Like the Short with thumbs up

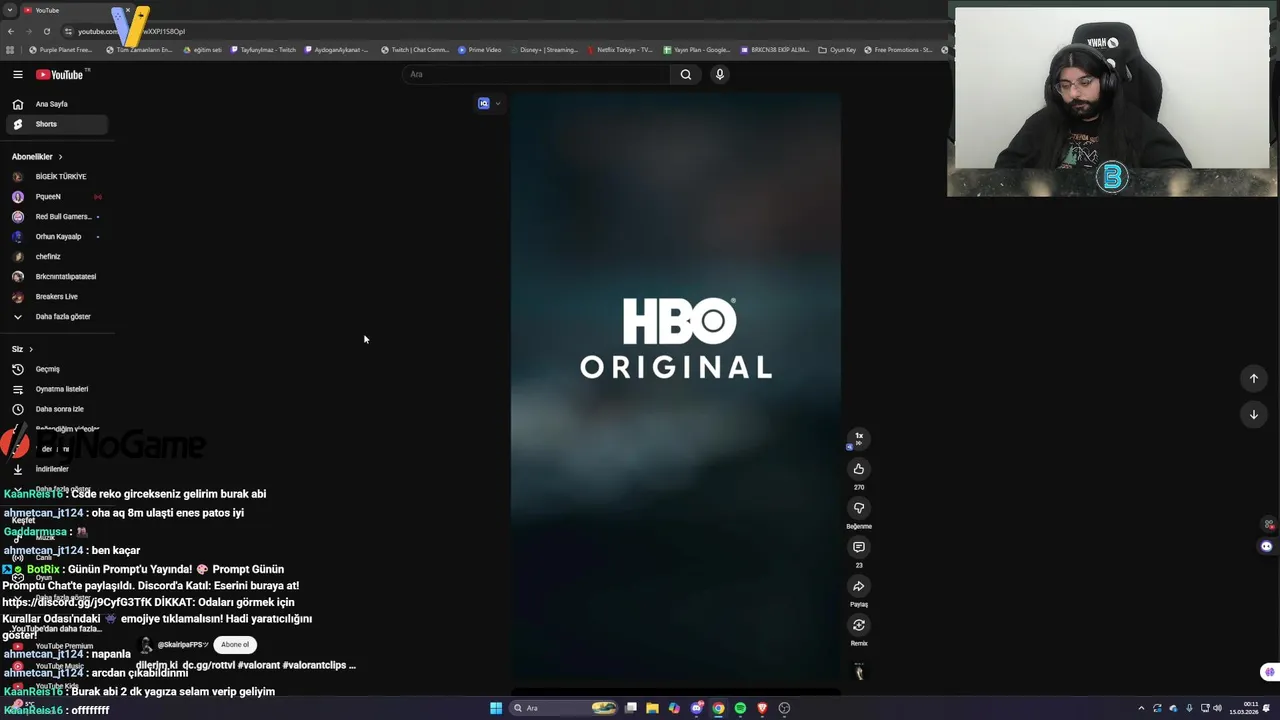[858, 469]
